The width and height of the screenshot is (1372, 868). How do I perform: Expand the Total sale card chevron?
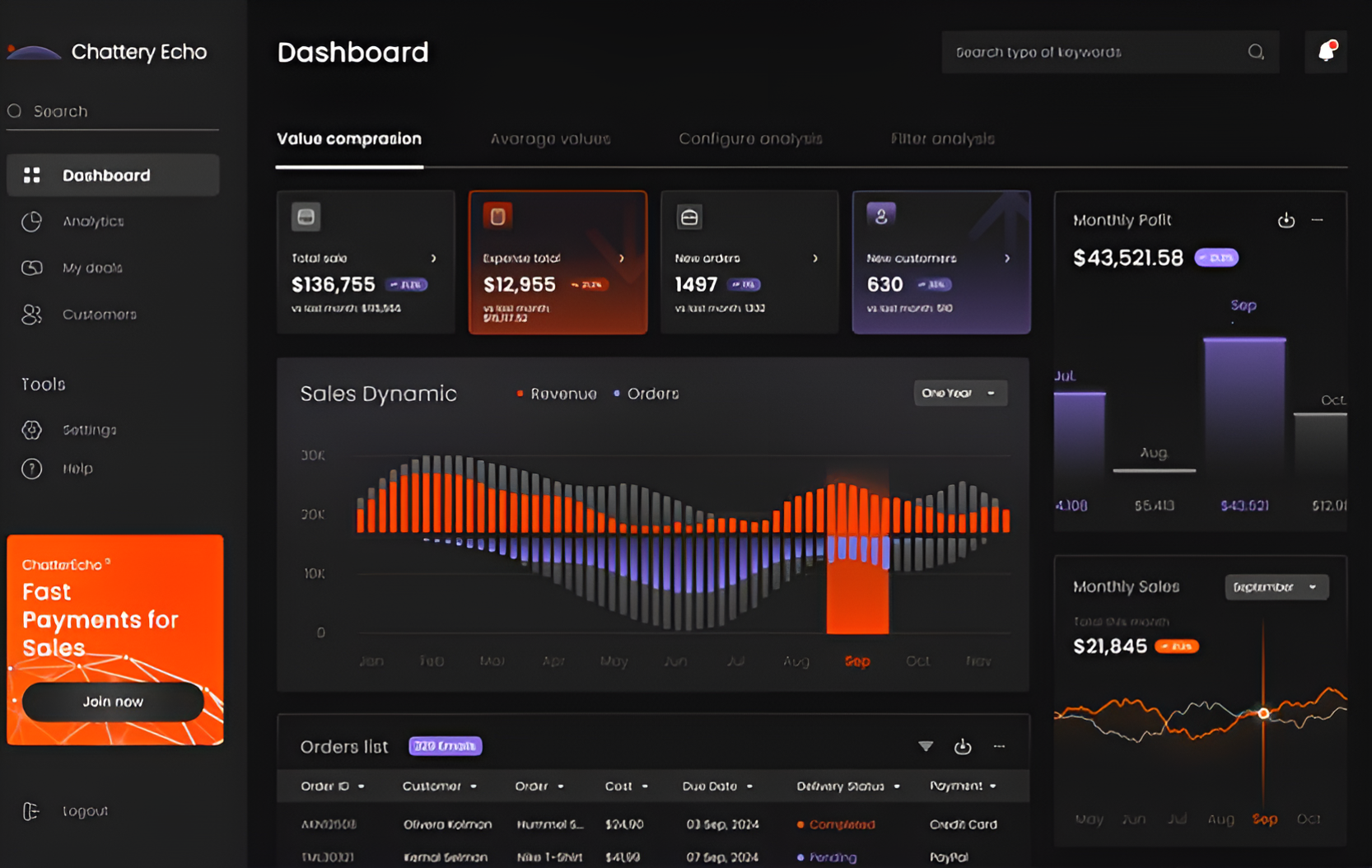[433, 259]
